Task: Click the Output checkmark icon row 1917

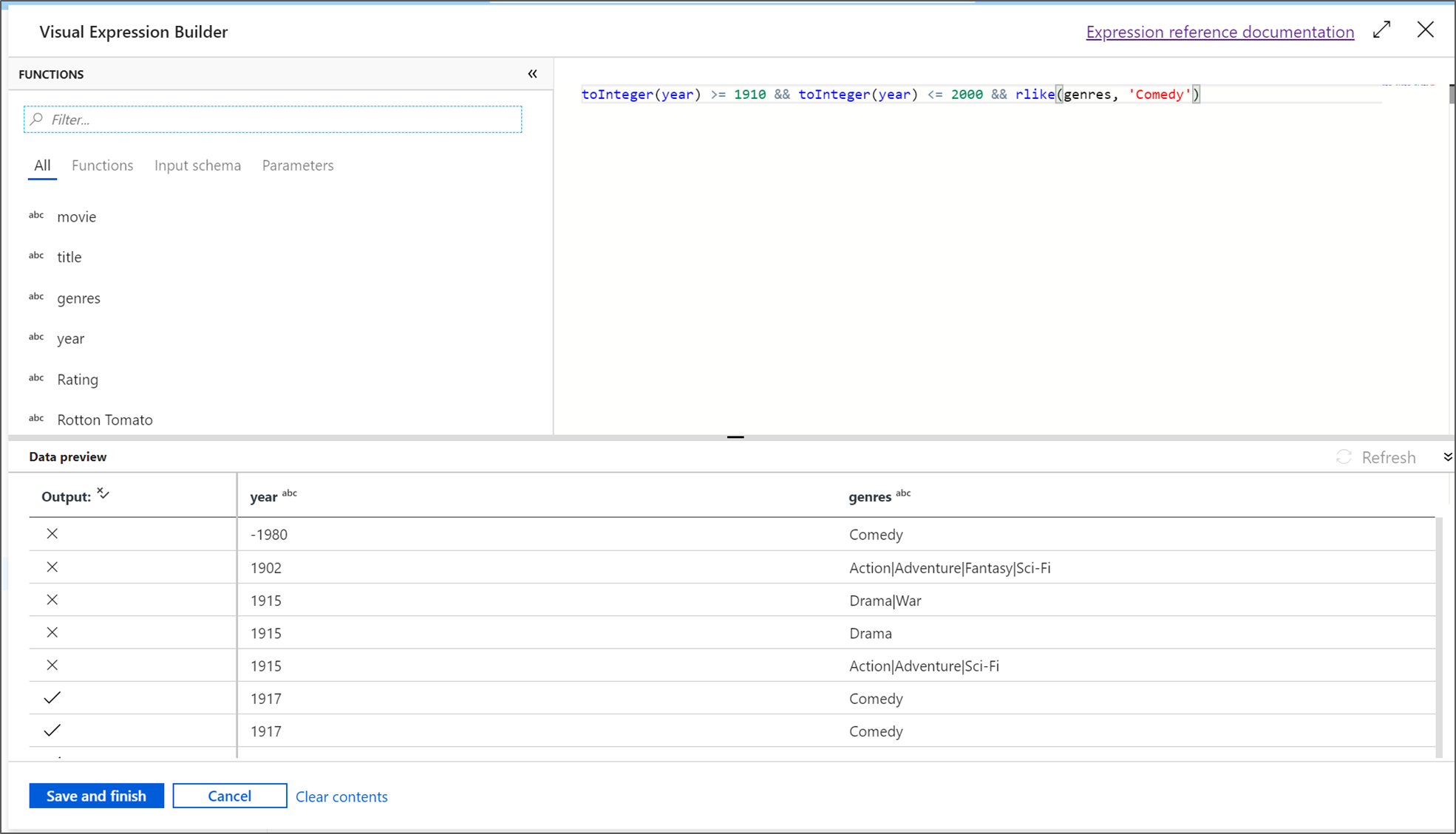Action: [x=51, y=697]
